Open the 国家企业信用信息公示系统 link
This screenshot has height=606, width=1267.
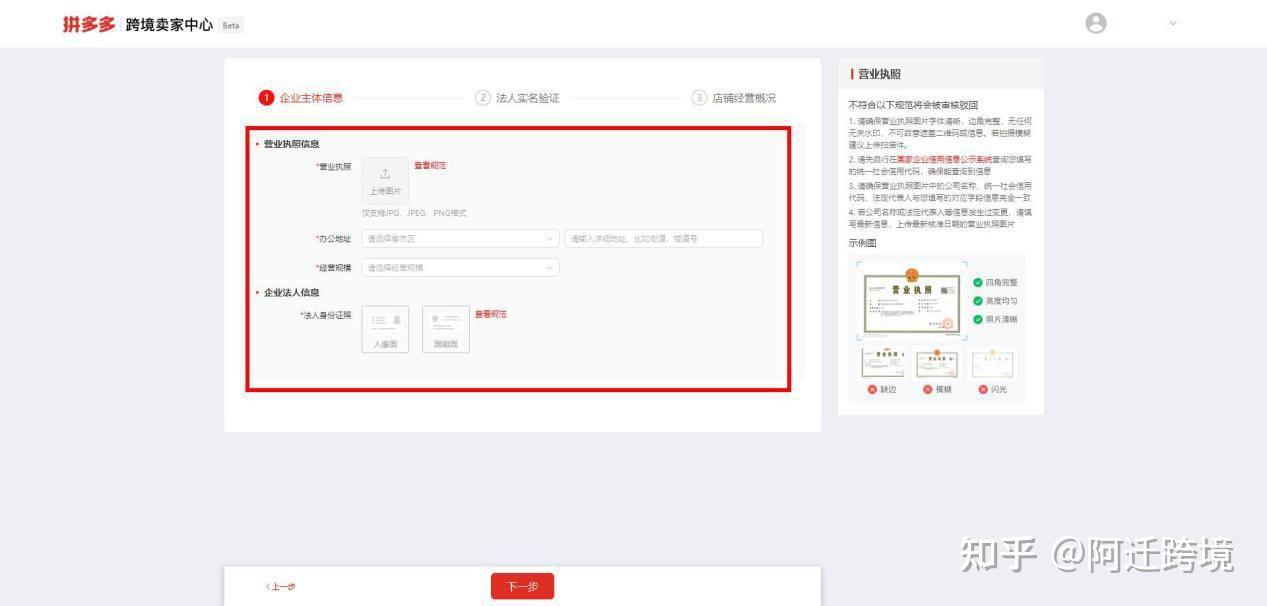tap(944, 159)
